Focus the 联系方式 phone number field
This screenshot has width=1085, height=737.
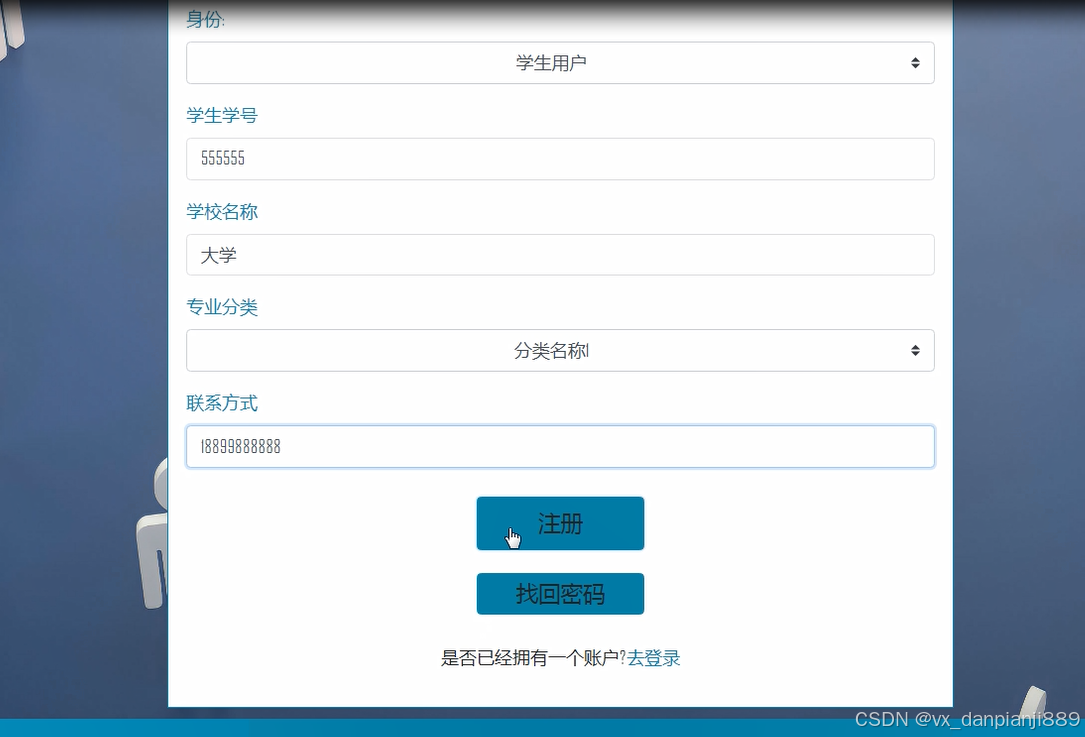(560, 446)
